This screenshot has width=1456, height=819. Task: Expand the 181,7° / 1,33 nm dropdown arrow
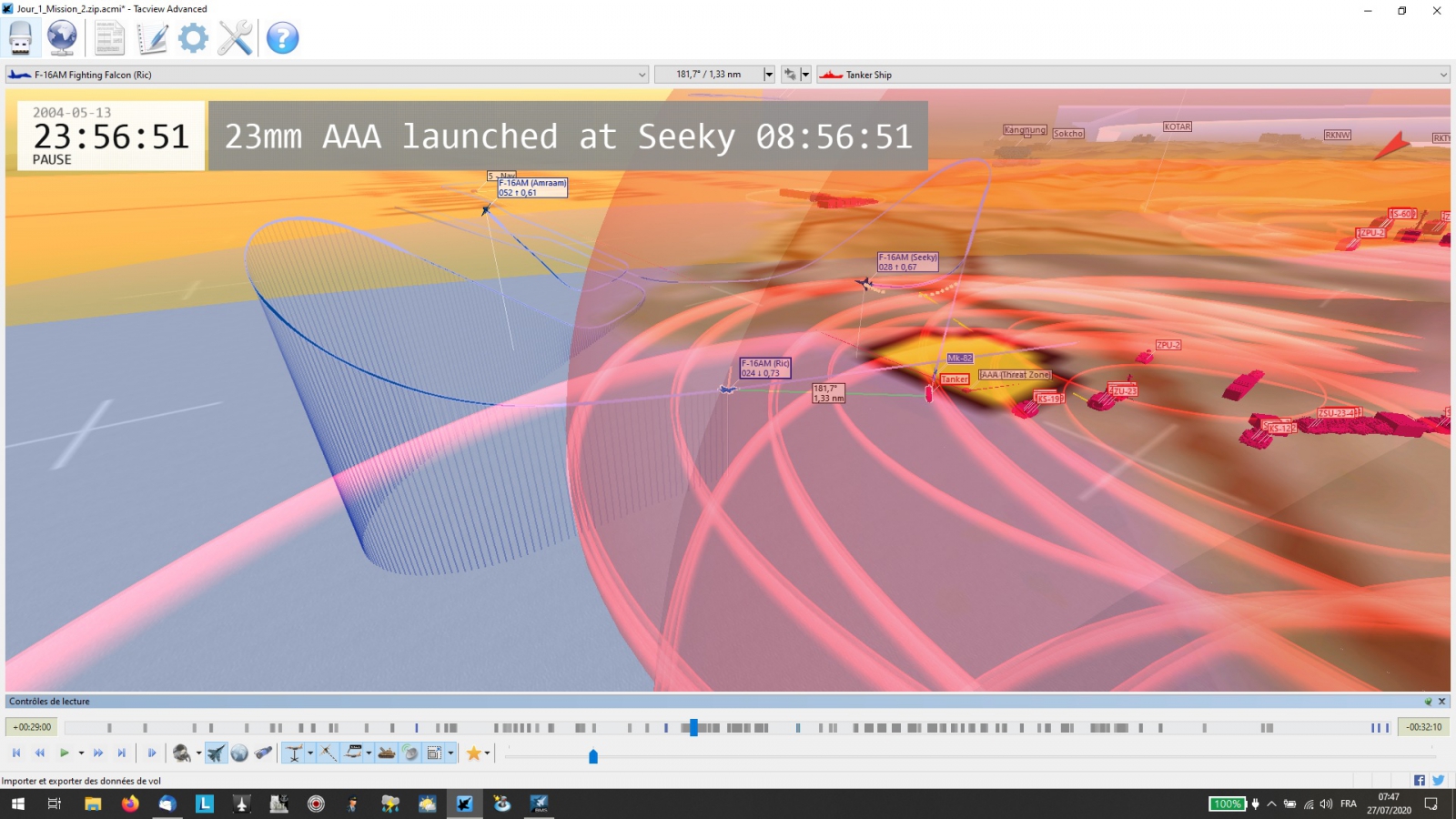(769, 75)
